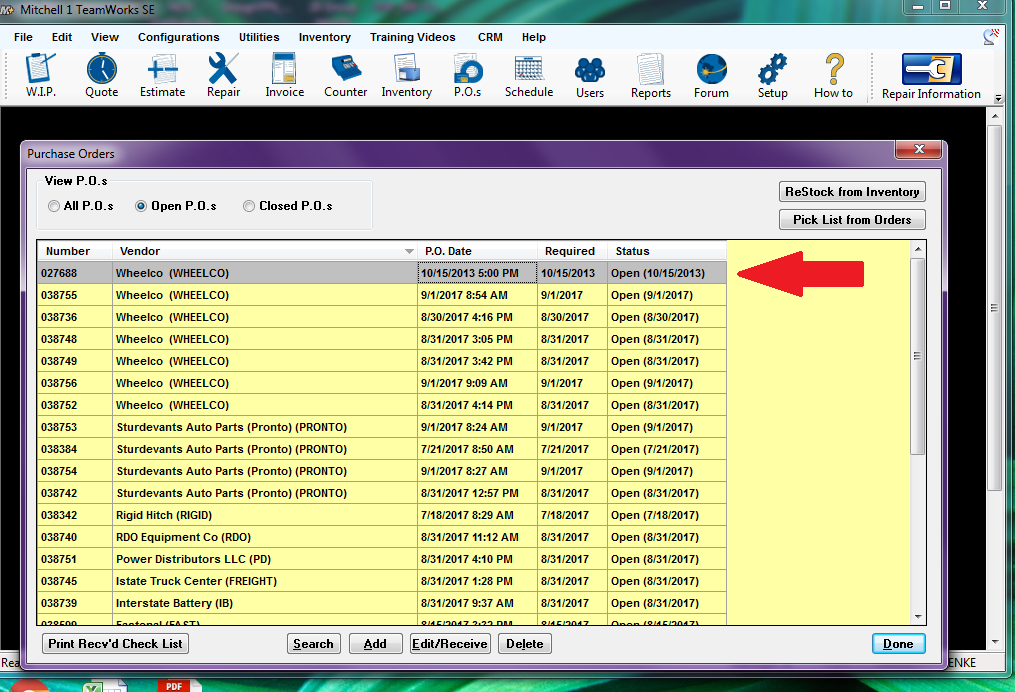Open the Inventory toolbar icon
The height and width of the screenshot is (692, 1015).
[x=407, y=75]
